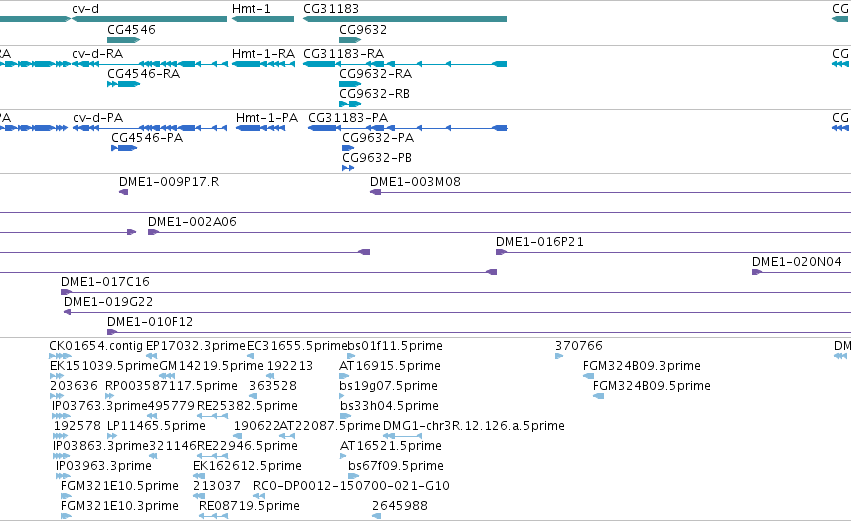This screenshot has width=851, height=521.
Task: Click the DME1-016P21 BAC start marker
Action: [501, 252]
